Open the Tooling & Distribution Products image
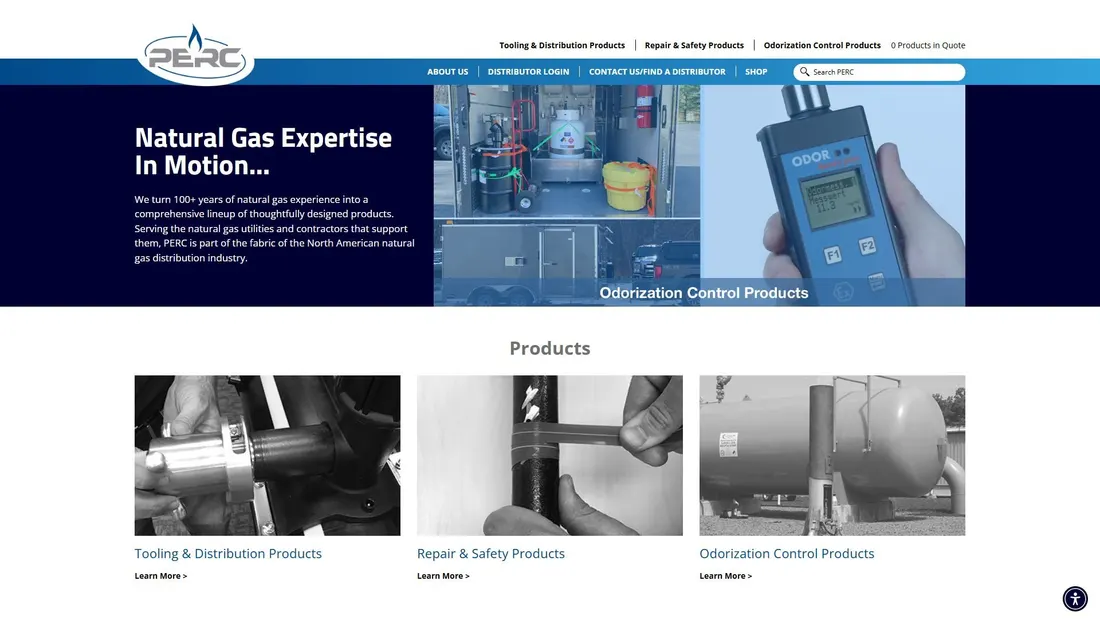The image size is (1100, 619). coord(267,455)
